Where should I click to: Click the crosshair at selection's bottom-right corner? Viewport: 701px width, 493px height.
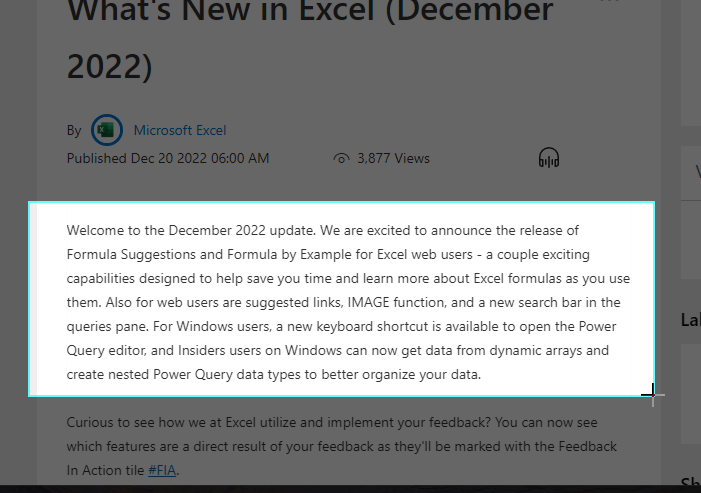(653, 395)
